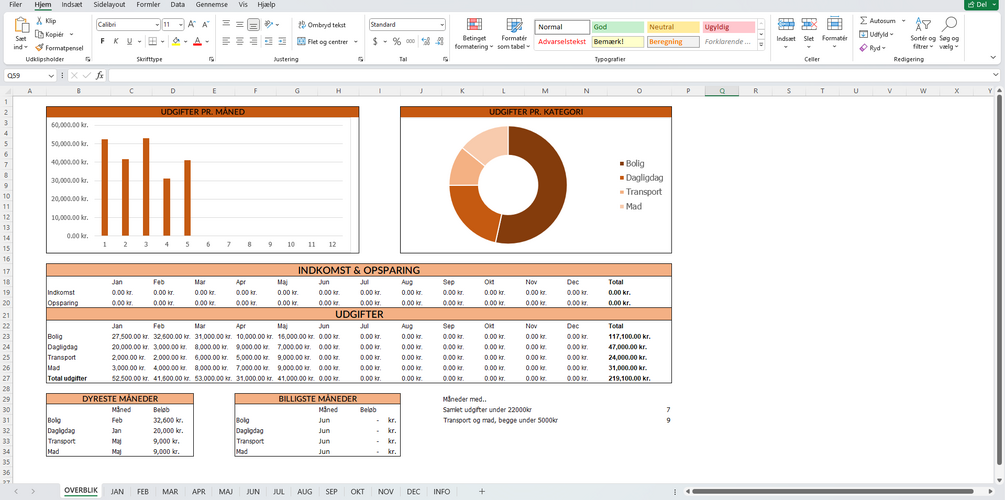Open the Calibri font name dropdown
The width and height of the screenshot is (1005, 500).
tap(157, 24)
